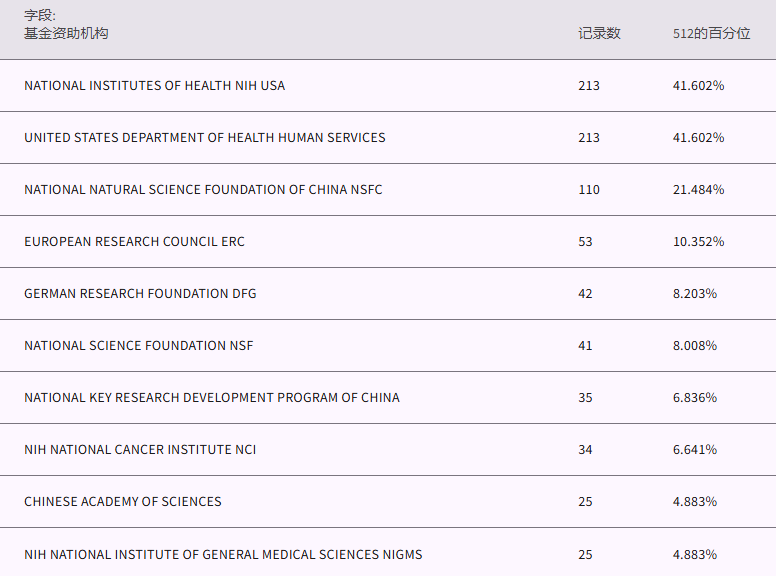The width and height of the screenshot is (776, 576).
Task: Click the 记录数 column header
Action: pyautogui.click(x=599, y=33)
